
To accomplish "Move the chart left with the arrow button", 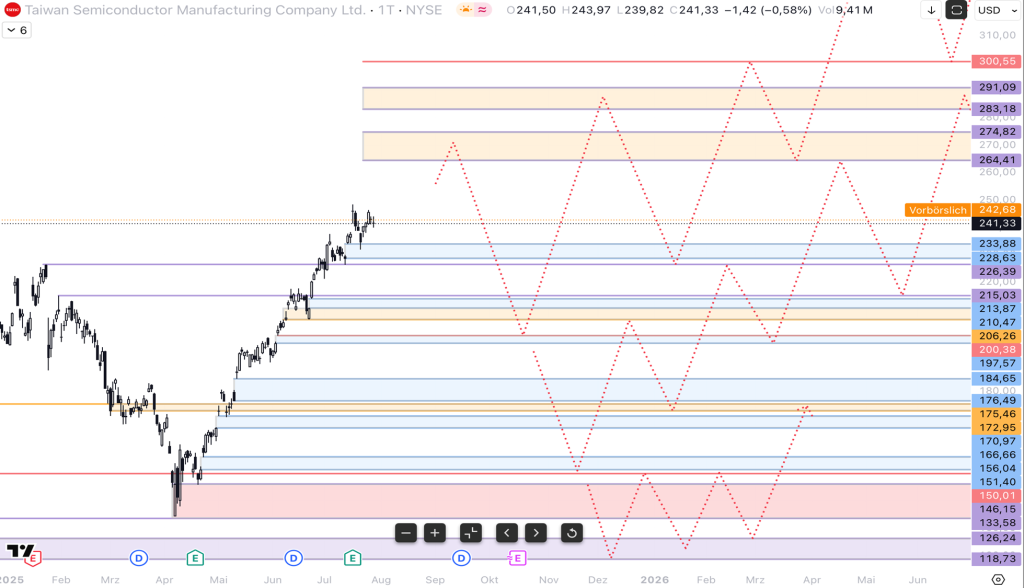I will [x=507, y=533].
